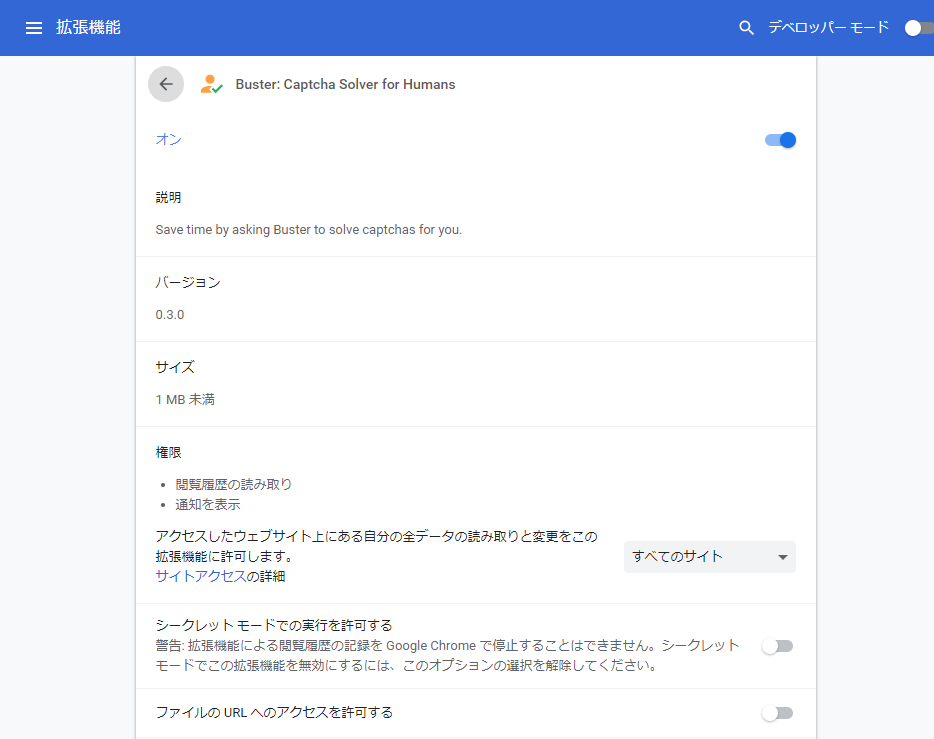934x739 pixels.
Task: Select the version number 0.3.0
Action: click(x=170, y=315)
